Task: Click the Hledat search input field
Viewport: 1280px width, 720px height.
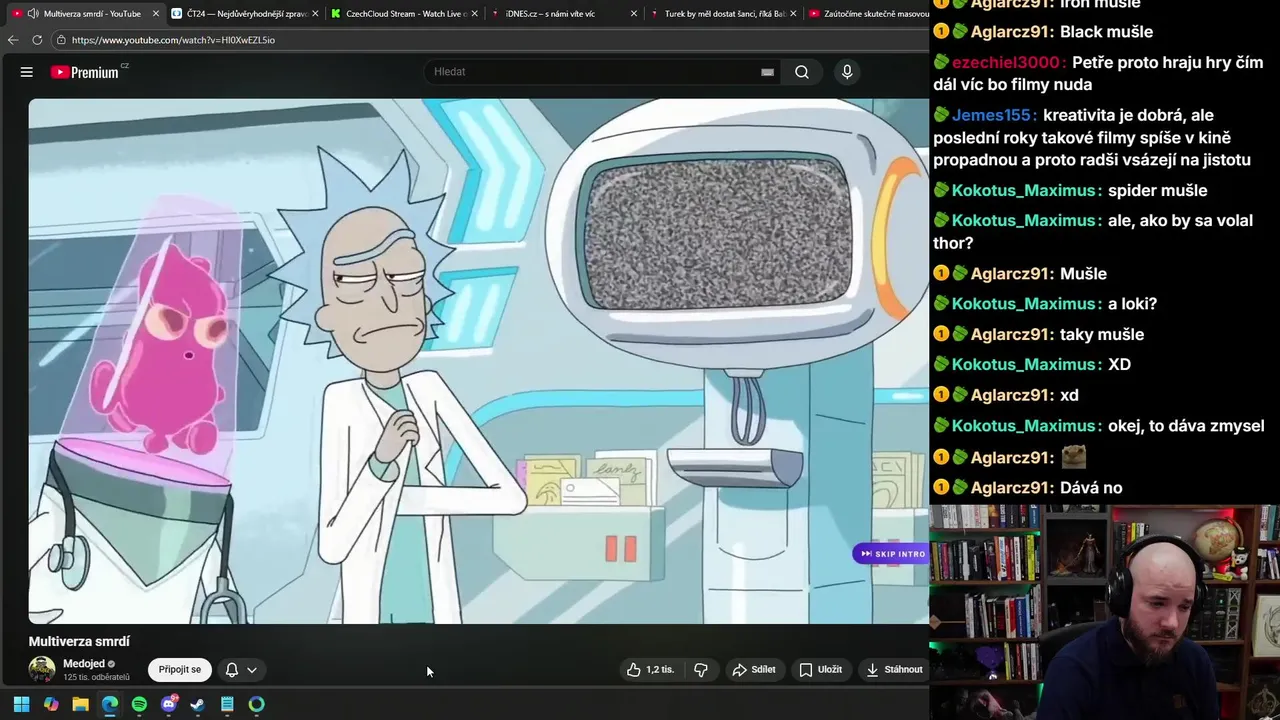Action: [595, 72]
